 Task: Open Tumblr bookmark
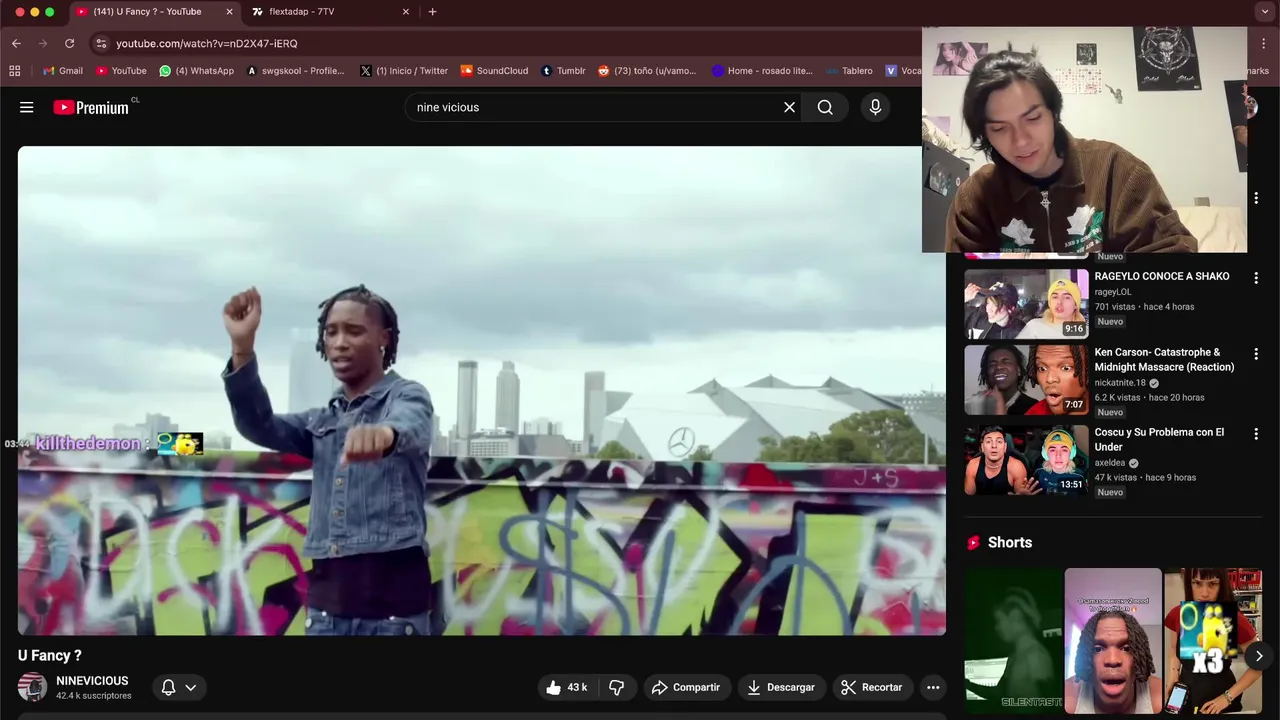click(x=563, y=71)
